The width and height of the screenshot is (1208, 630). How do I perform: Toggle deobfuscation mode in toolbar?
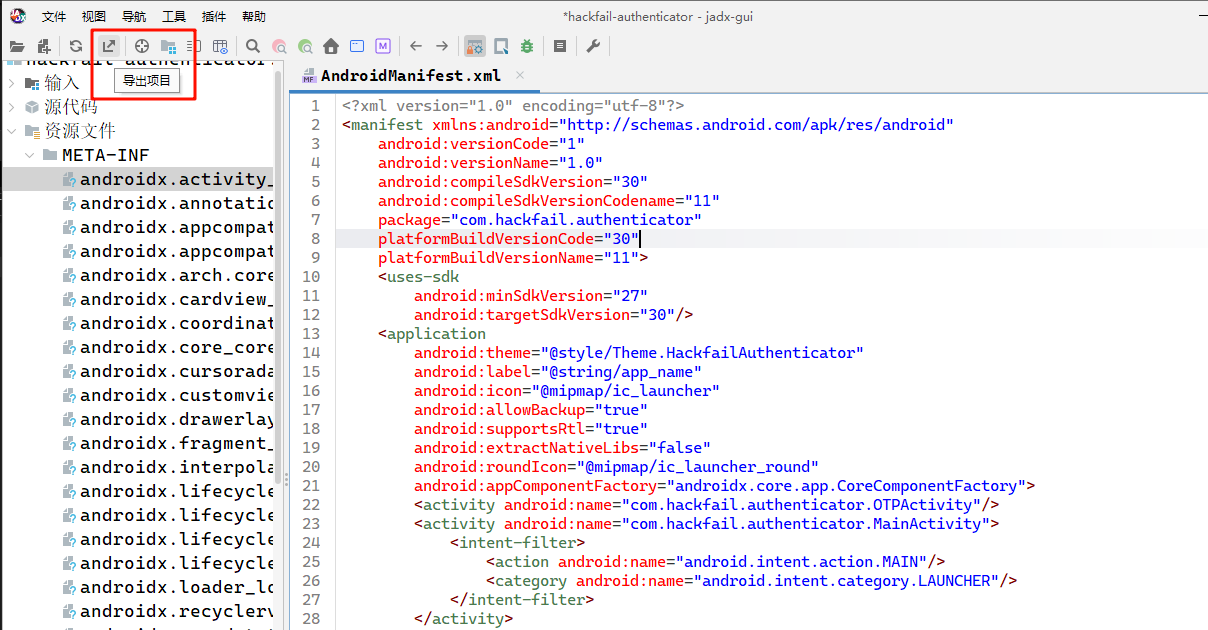(474, 46)
